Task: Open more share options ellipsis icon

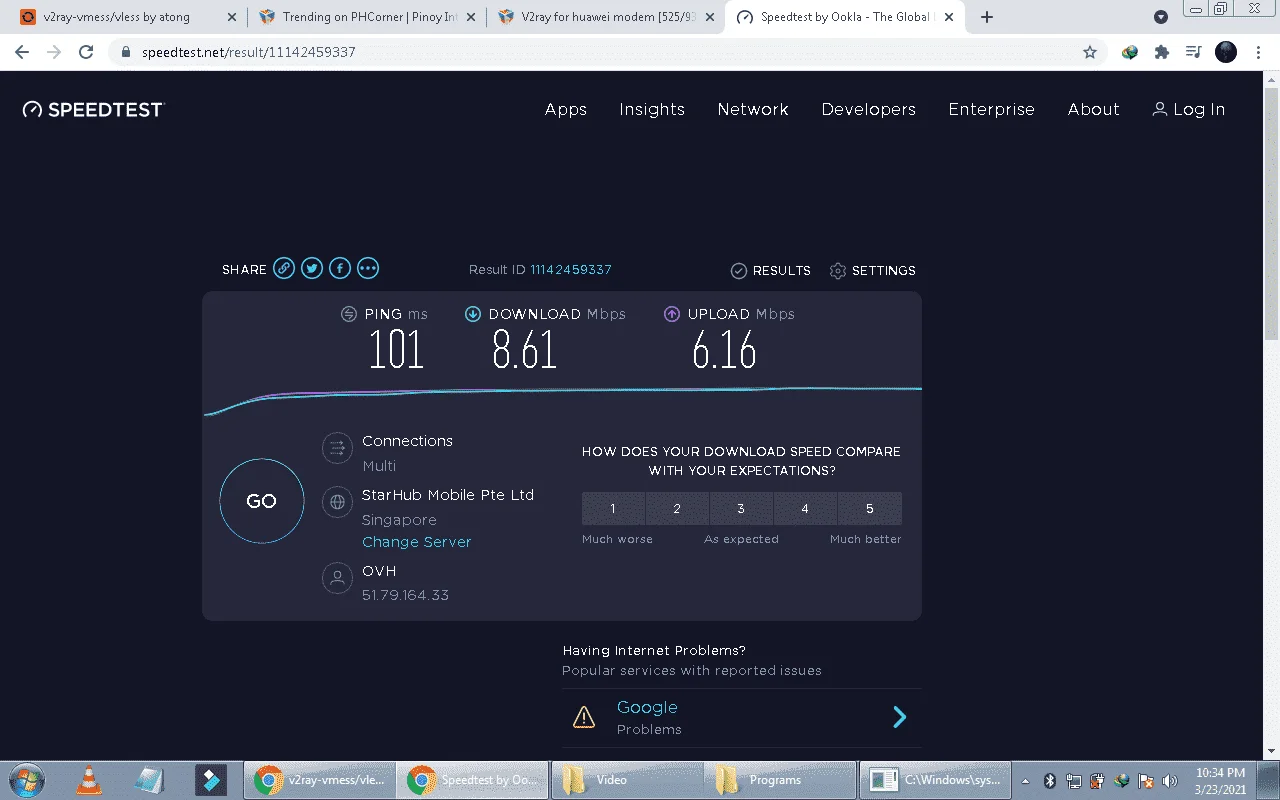Action: click(x=368, y=268)
